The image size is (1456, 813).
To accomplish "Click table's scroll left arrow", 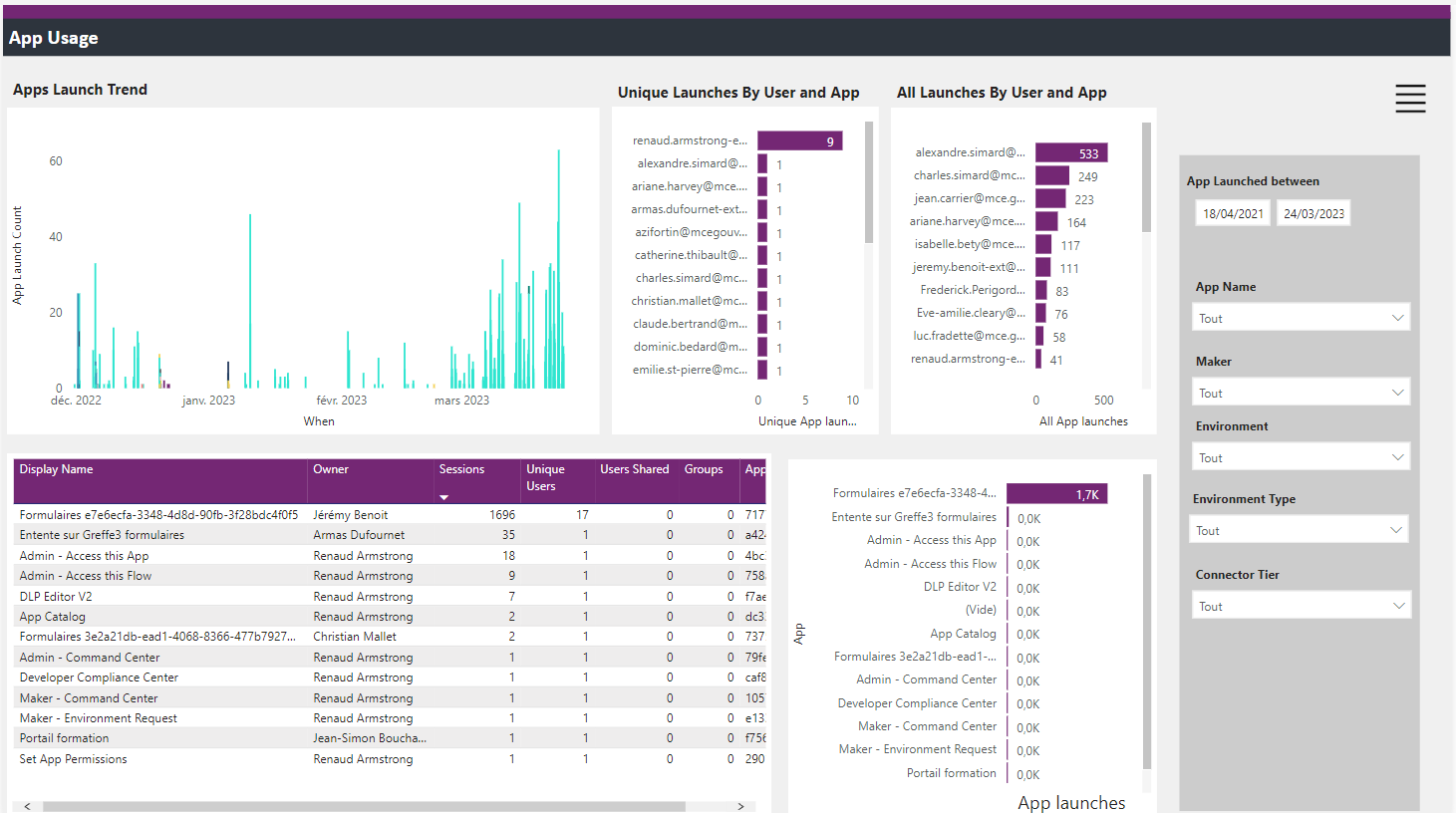I will click(27, 806).
